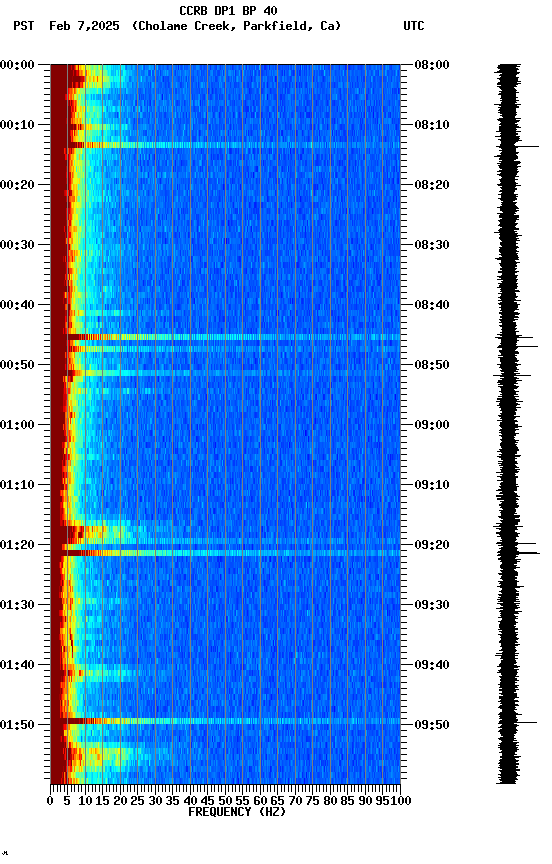Click the location text "(Cholame Creek, Parkfield, Ca)"
The image size is (552, 864).
click(x=236, y=26)
